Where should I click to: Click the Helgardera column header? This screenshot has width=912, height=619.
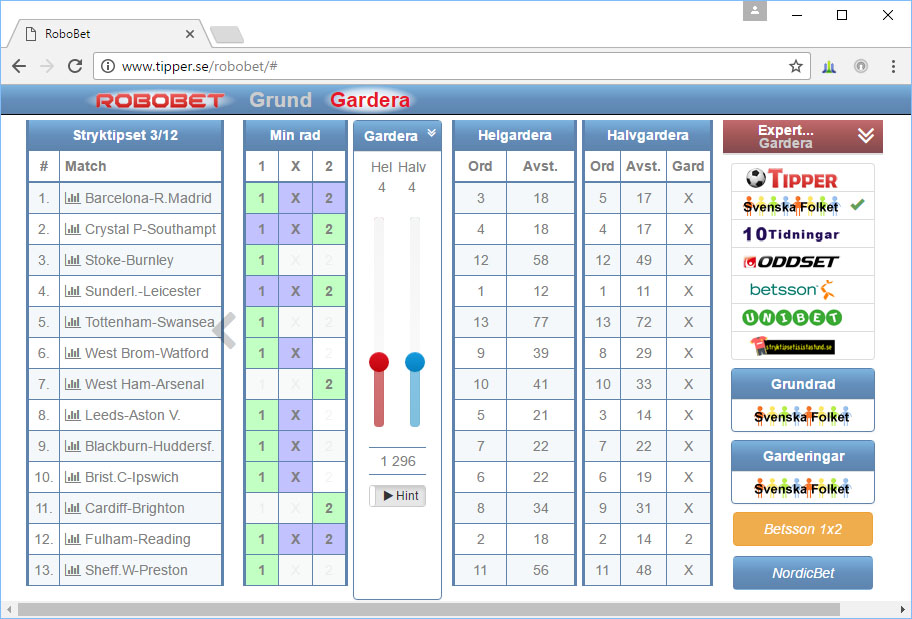pyautogui.click(x=514, y=136)
